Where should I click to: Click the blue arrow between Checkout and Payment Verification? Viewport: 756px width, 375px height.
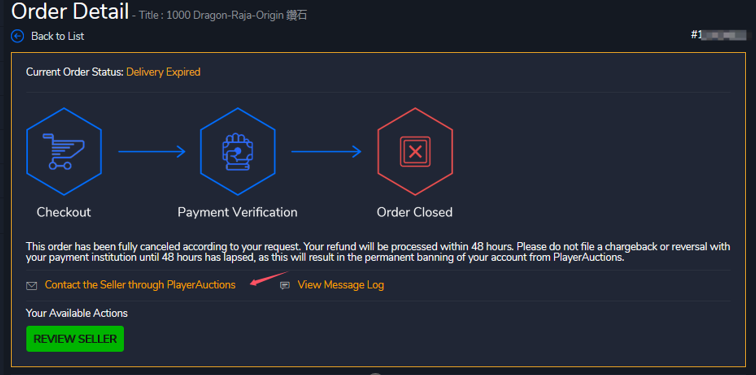(152, 152)
